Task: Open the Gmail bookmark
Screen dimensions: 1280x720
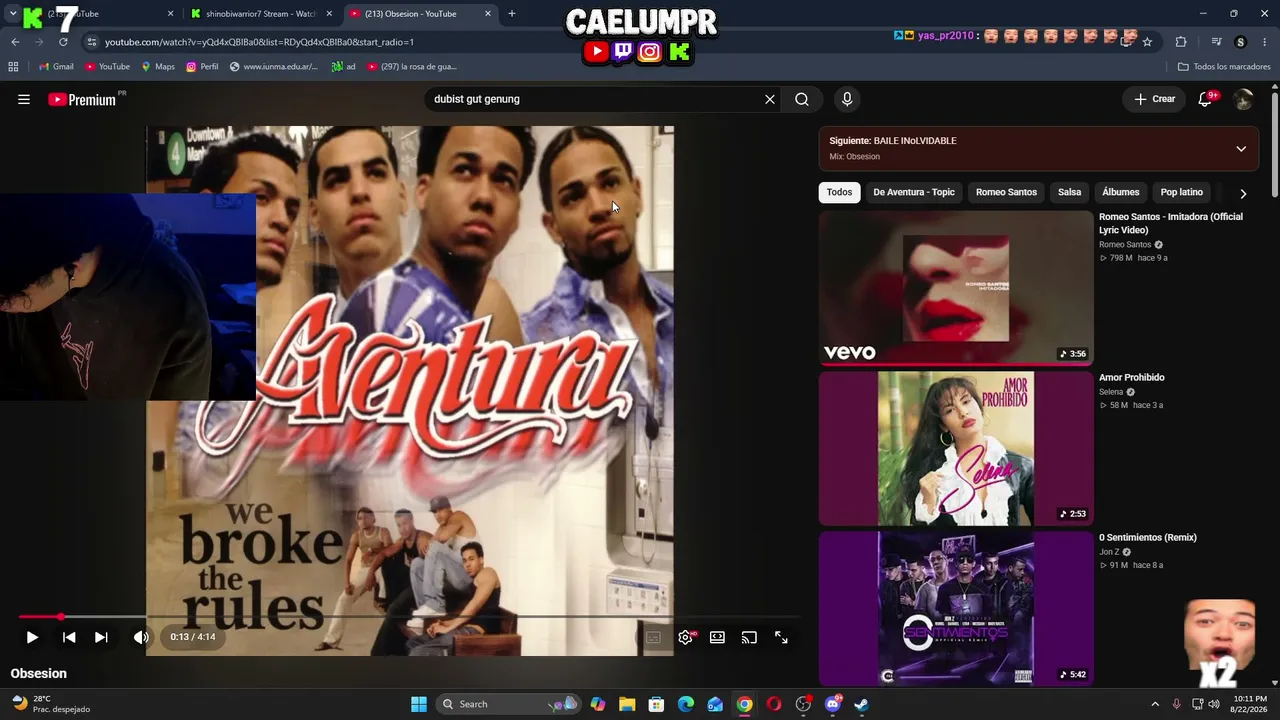Action: pyautogui.click(x=56, y=67)
